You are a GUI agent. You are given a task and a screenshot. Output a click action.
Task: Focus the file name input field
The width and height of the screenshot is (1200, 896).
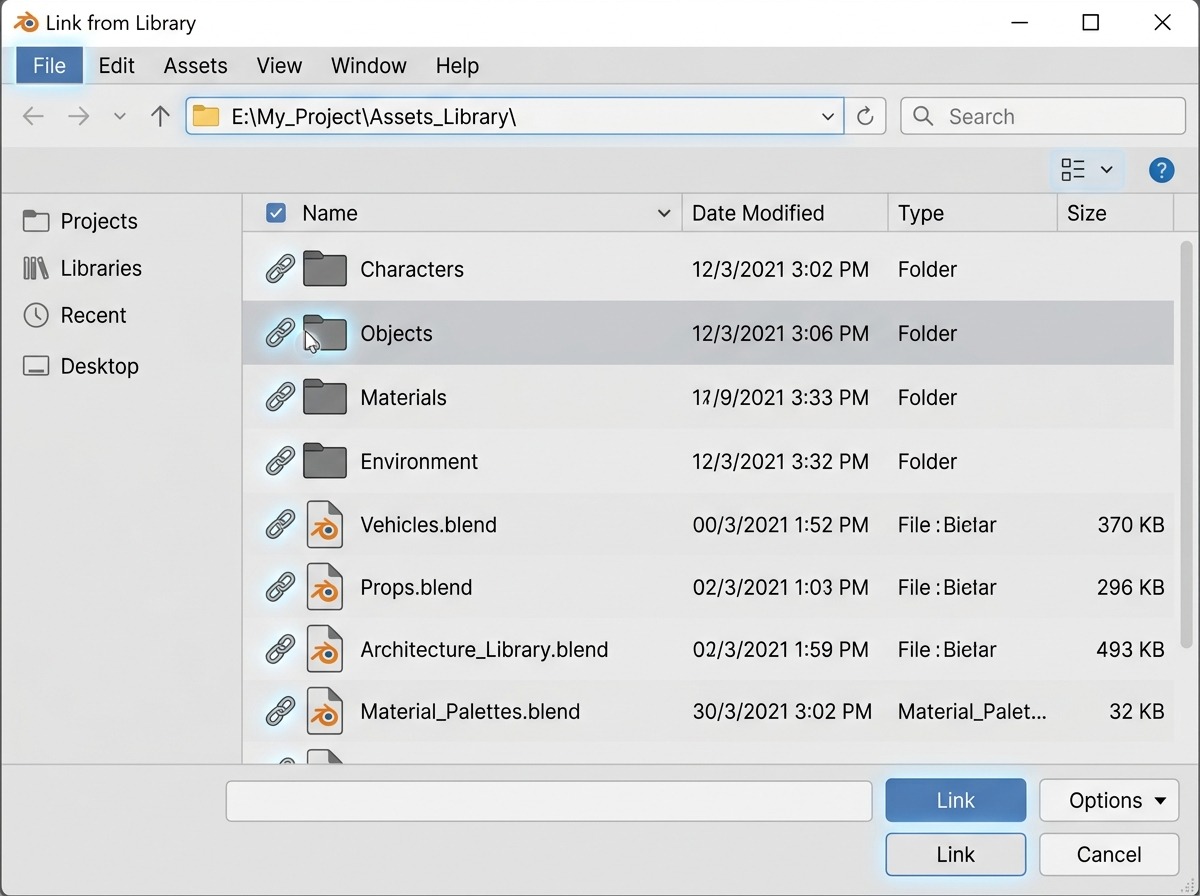(x=549, y=801)
